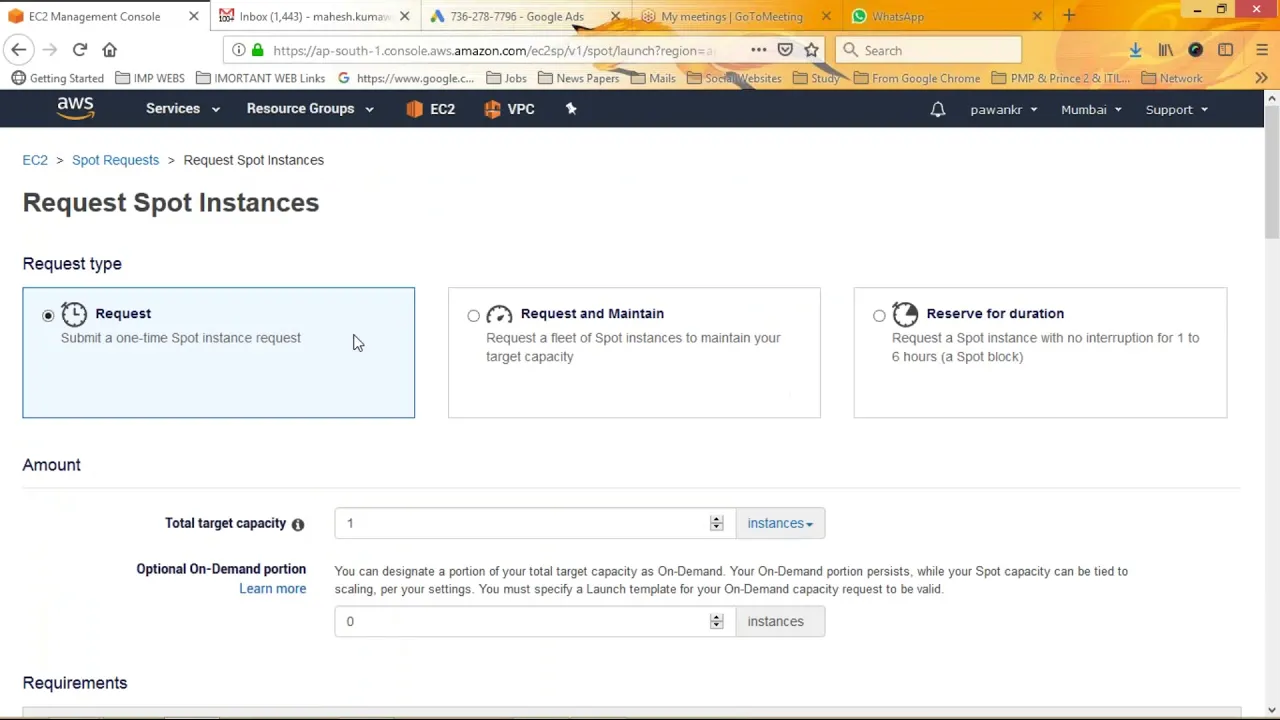Open the Social Websites bookmarks folder
Image resolution: width=1280 pixels, height=720 pixels.
click(x=733, y=78)
